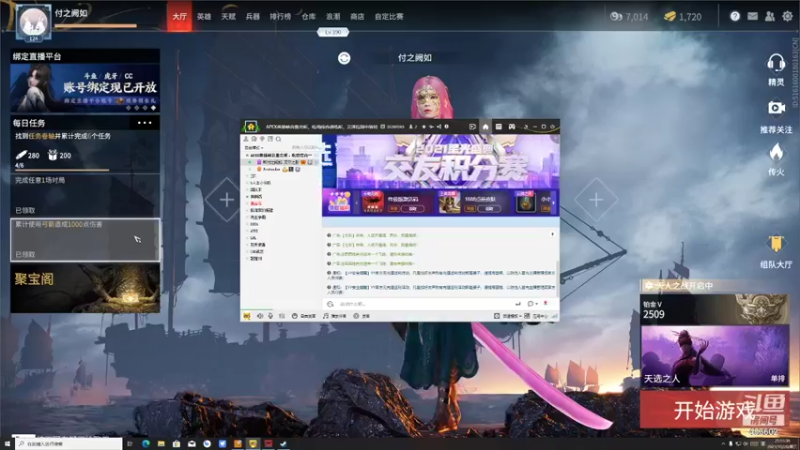The height and width of the screenshot is (450, 800).
Task: Click the first gift claim button in YY carousel
Action: [x=412, y=209]
